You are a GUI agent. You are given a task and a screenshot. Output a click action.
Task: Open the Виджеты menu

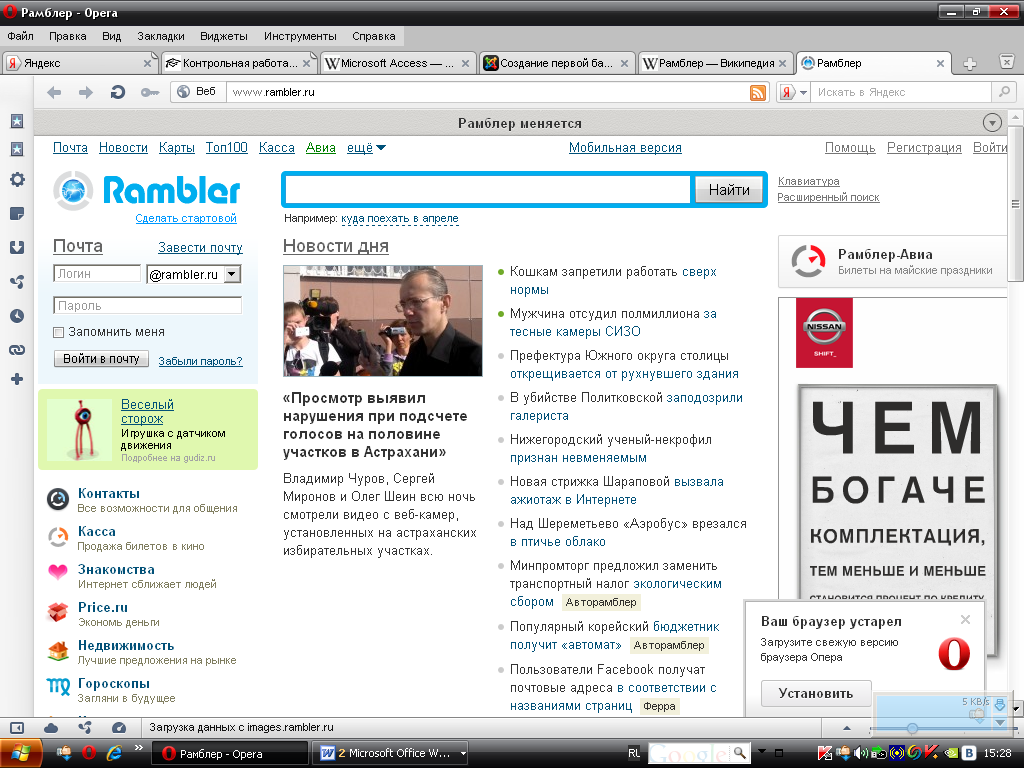point(223,36)
